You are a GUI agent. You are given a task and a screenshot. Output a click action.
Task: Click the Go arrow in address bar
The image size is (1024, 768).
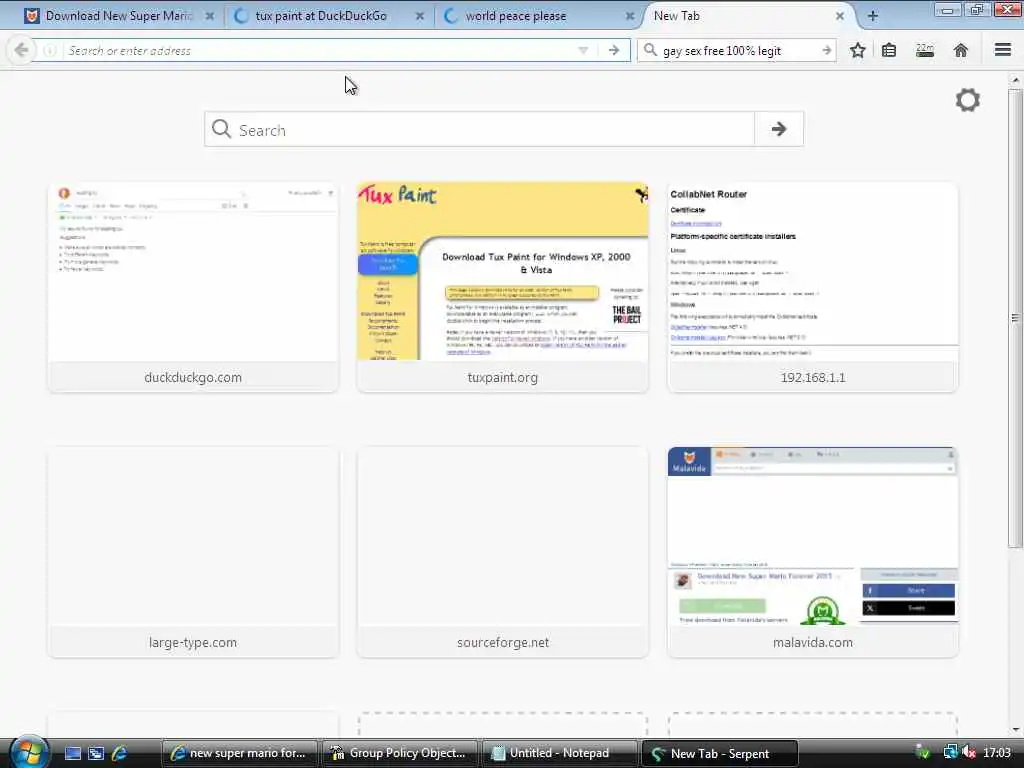click(x=614, y=50)
